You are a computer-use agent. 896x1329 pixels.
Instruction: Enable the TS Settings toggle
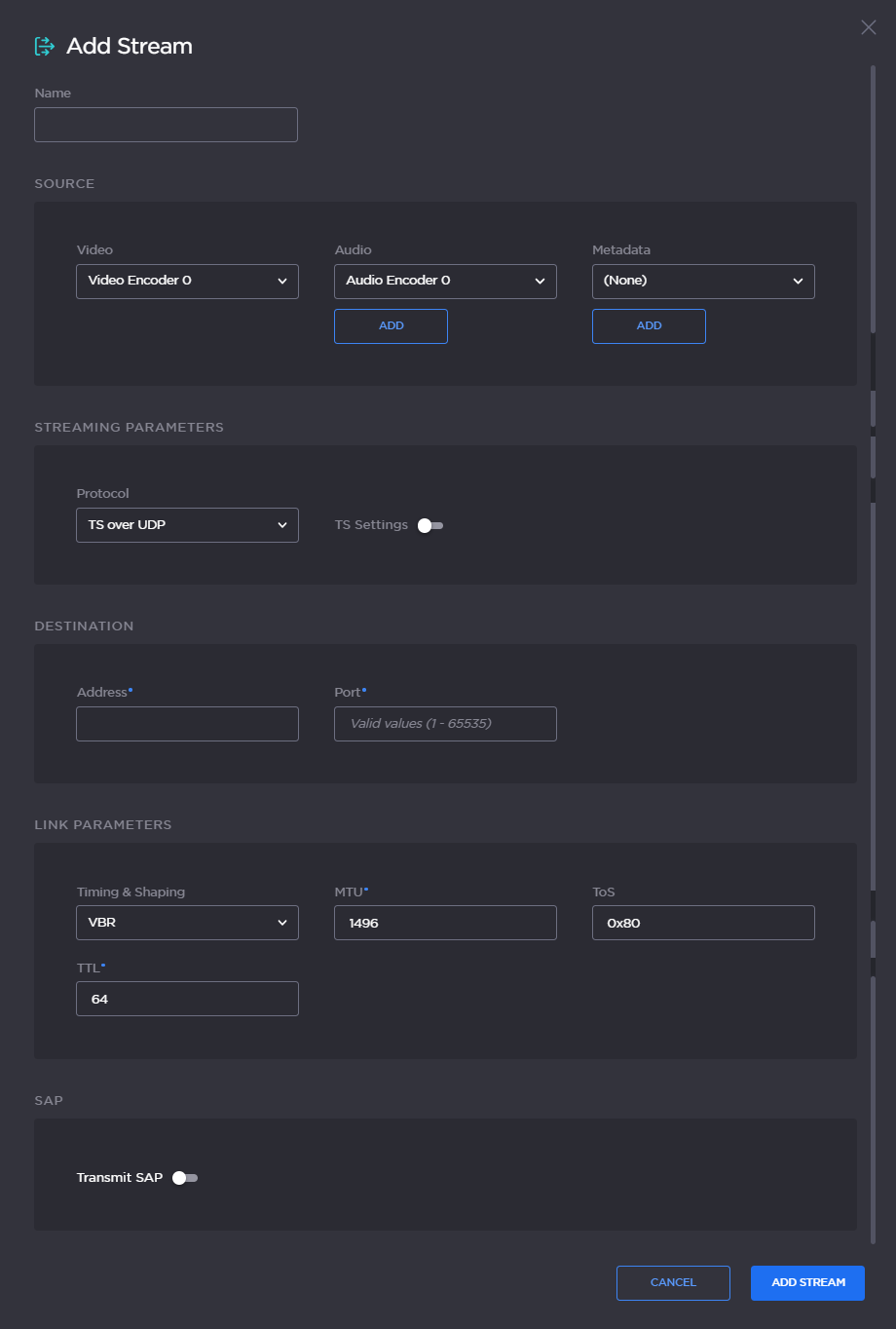click(x=429, y=525)
